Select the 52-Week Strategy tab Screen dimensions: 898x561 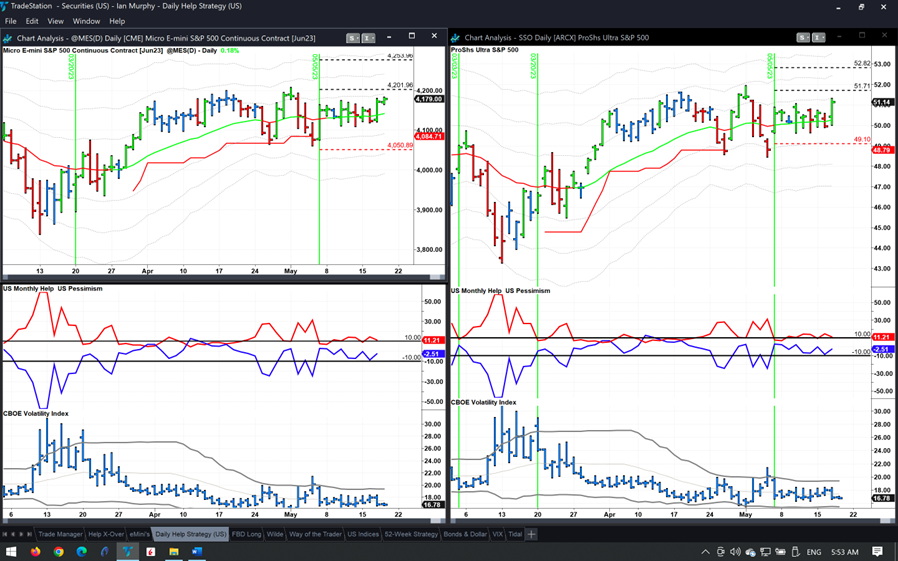coord(411,534)
